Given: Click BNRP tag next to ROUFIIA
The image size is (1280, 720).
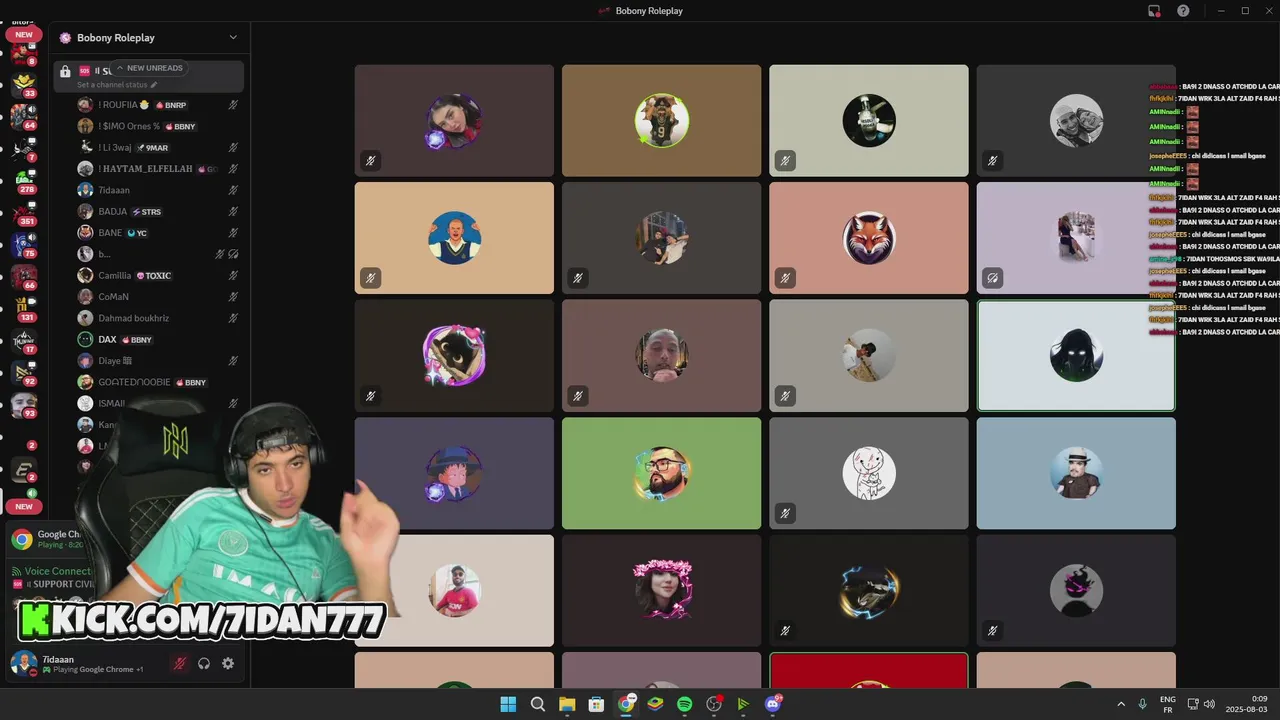Looking at the screenshot, I should click(170, 105).
